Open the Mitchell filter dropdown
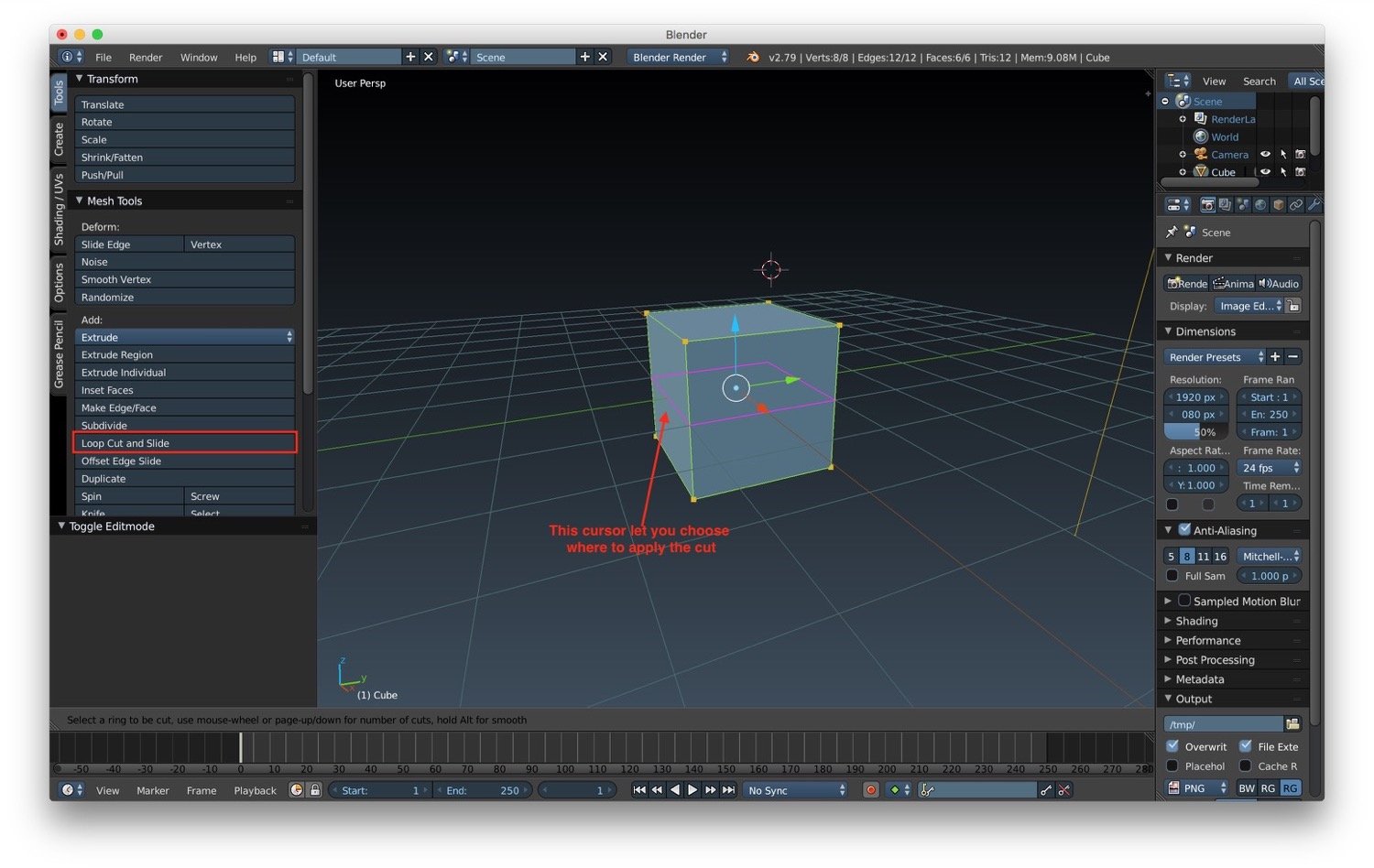 pyautogui.click(x=1269, y=557)
